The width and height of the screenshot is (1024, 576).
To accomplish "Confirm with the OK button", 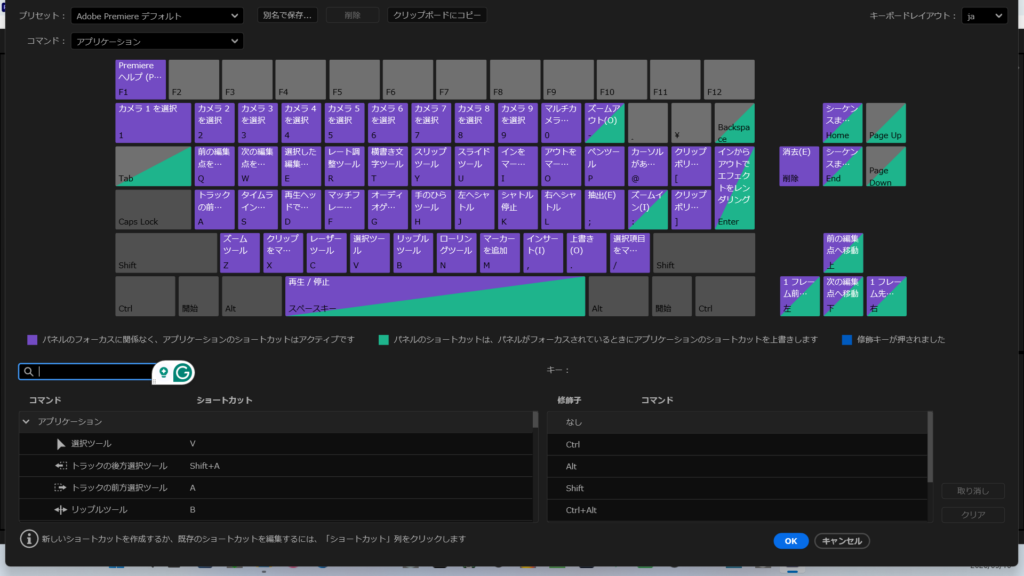I will click(791, 541).
